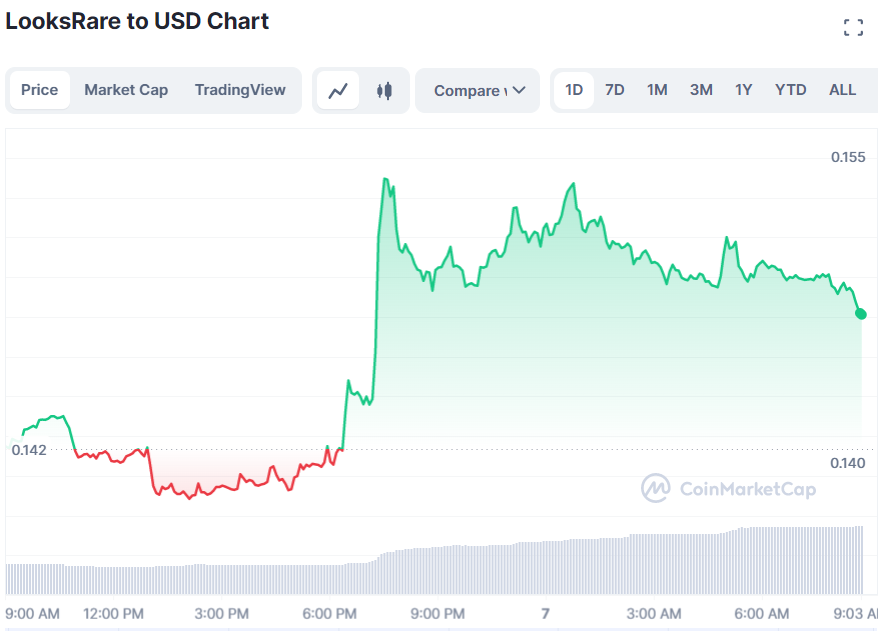Switch to the Market Cap tab

pos(126,90)
